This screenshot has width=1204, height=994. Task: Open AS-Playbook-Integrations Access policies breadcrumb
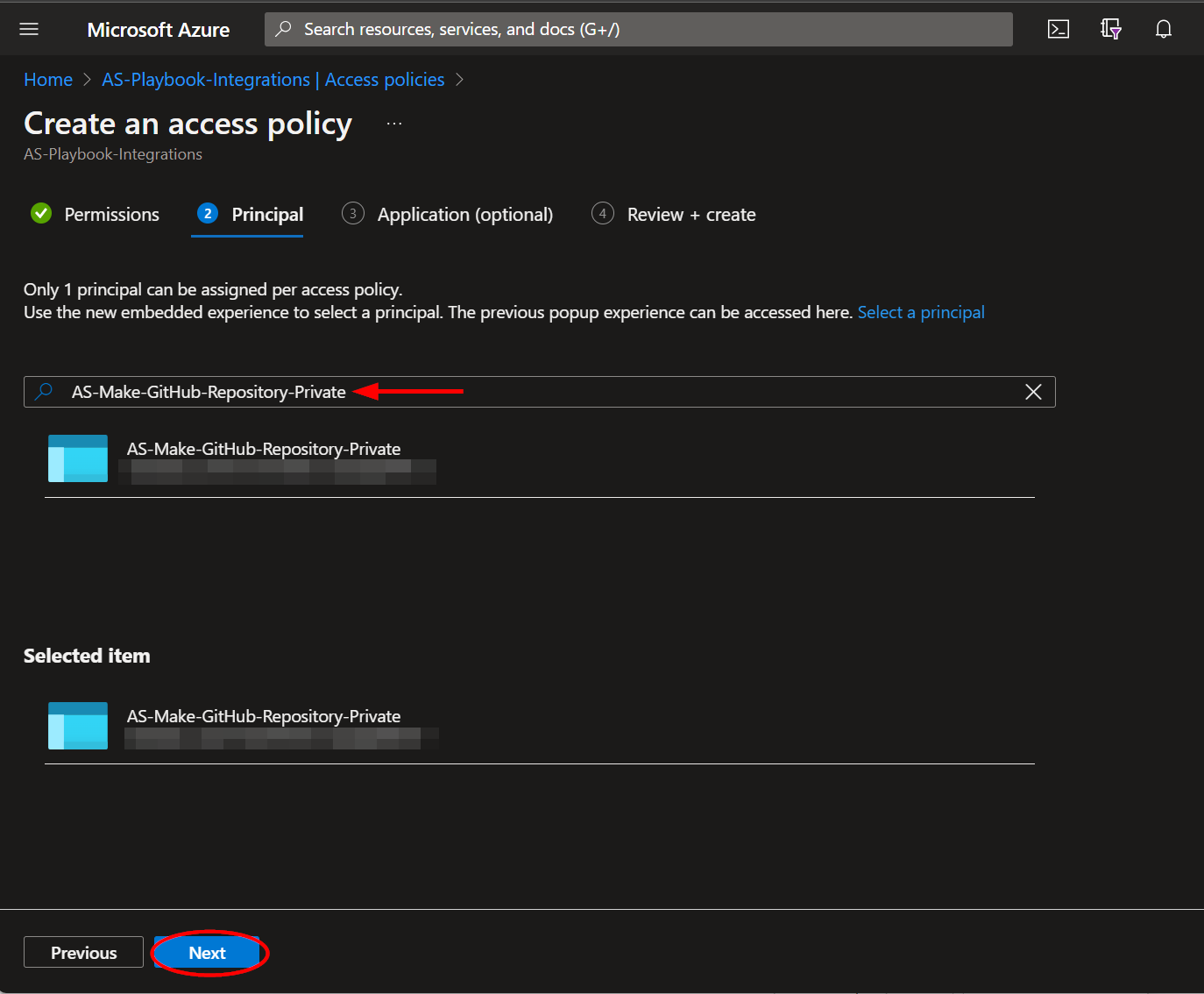coord(273,80)
